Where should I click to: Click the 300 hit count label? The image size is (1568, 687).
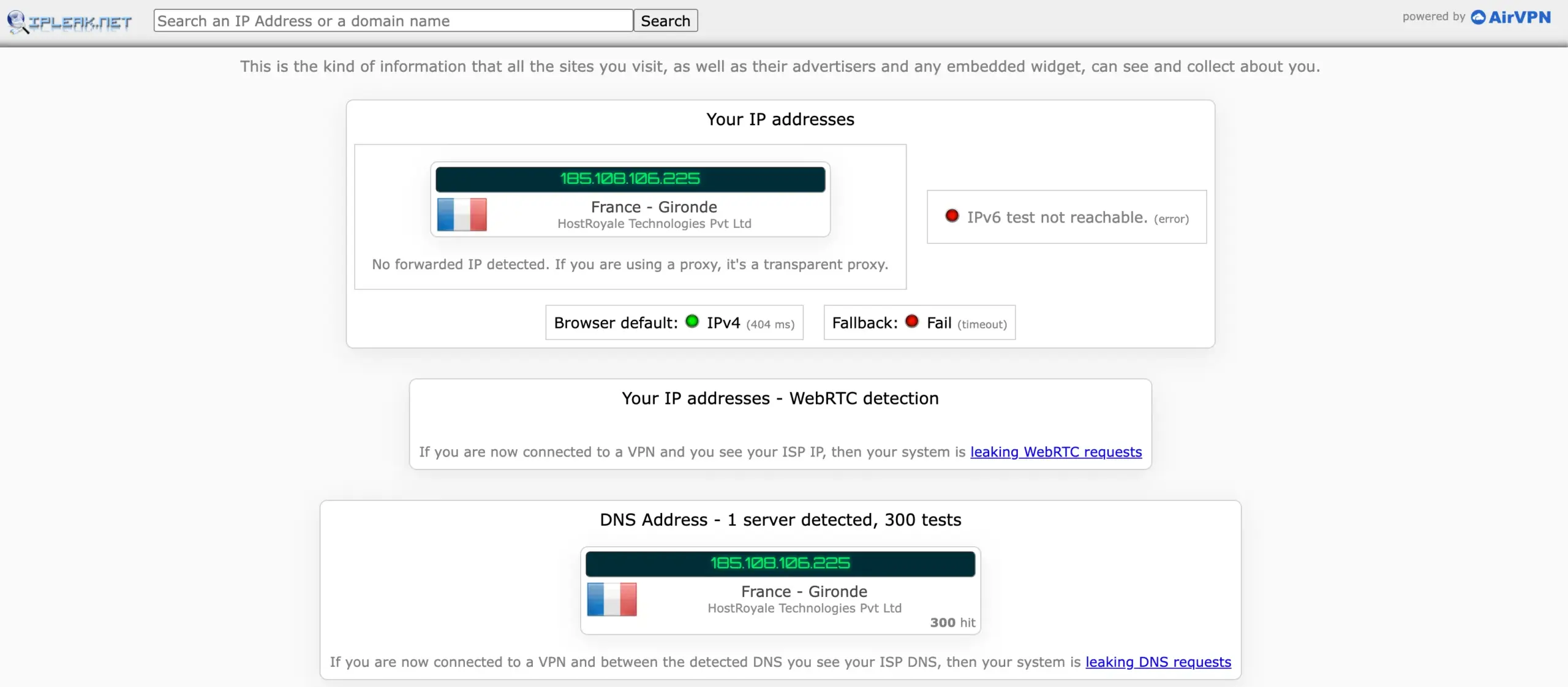(952, 623)
